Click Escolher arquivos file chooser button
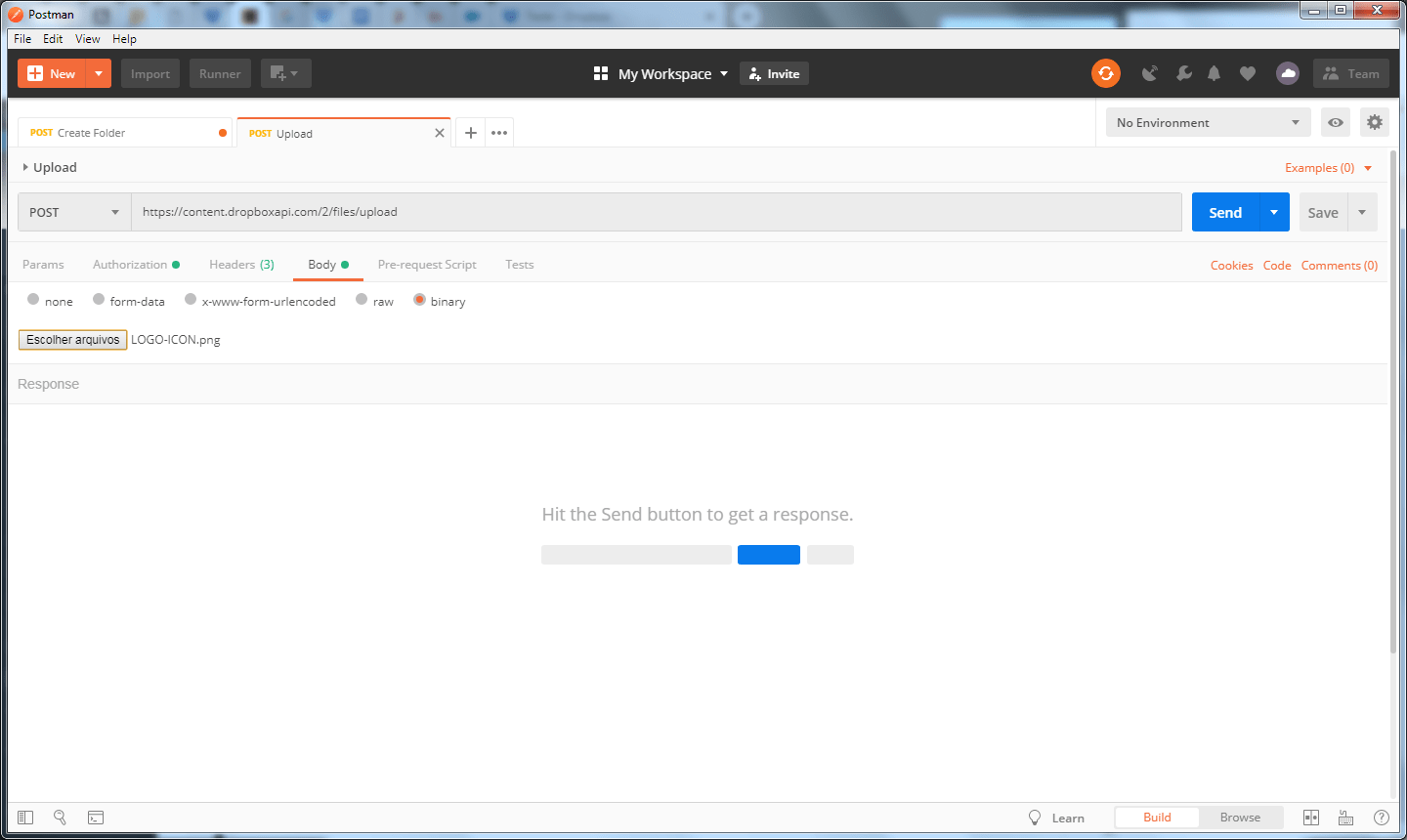1407x840 pixels. point(72,340)
